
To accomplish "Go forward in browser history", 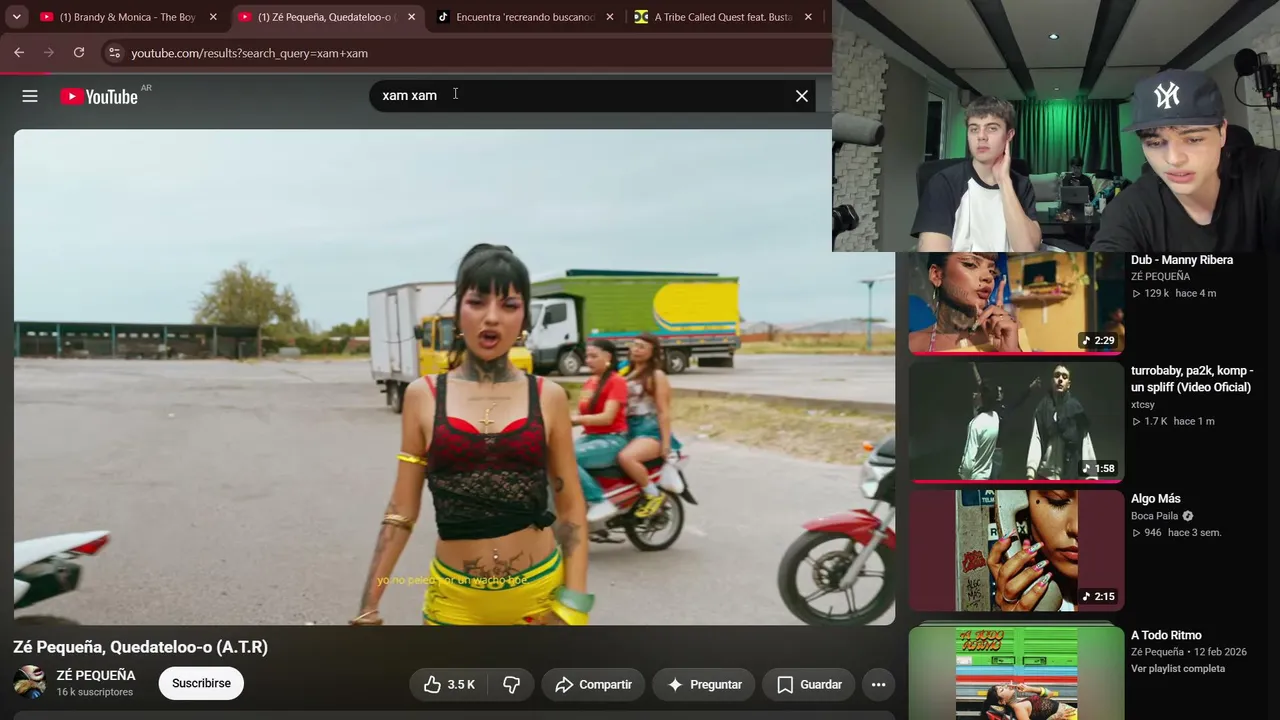I will [49, 53].
